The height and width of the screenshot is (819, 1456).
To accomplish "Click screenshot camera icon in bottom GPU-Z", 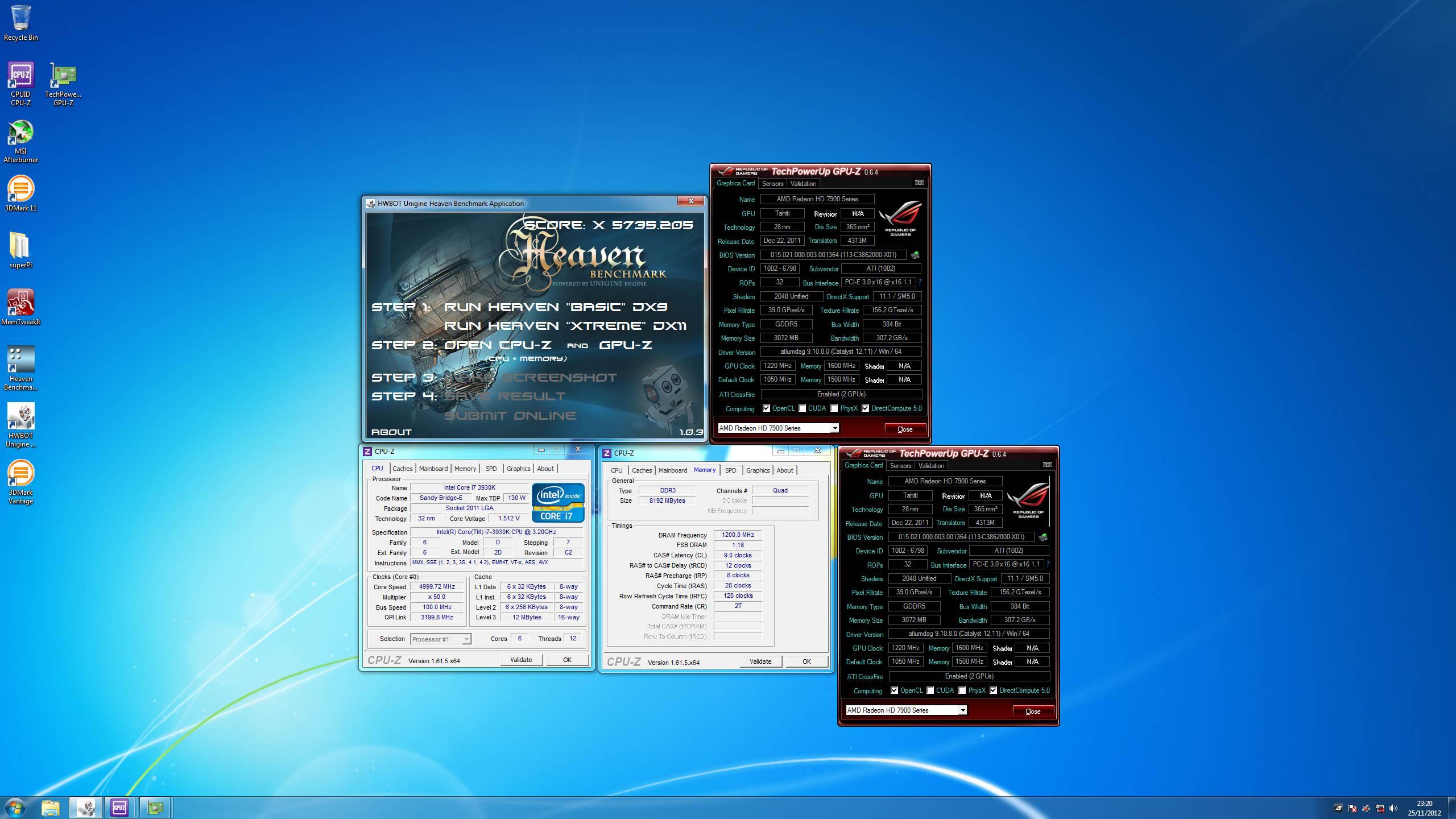I will [x=1047, y=465].
